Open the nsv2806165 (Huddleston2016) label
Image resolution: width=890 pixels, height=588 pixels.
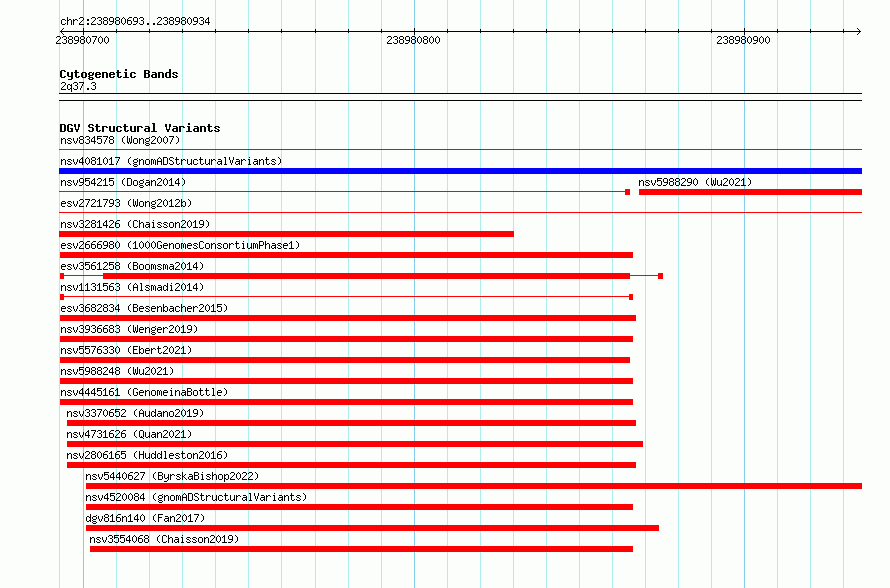coord(147,455)
